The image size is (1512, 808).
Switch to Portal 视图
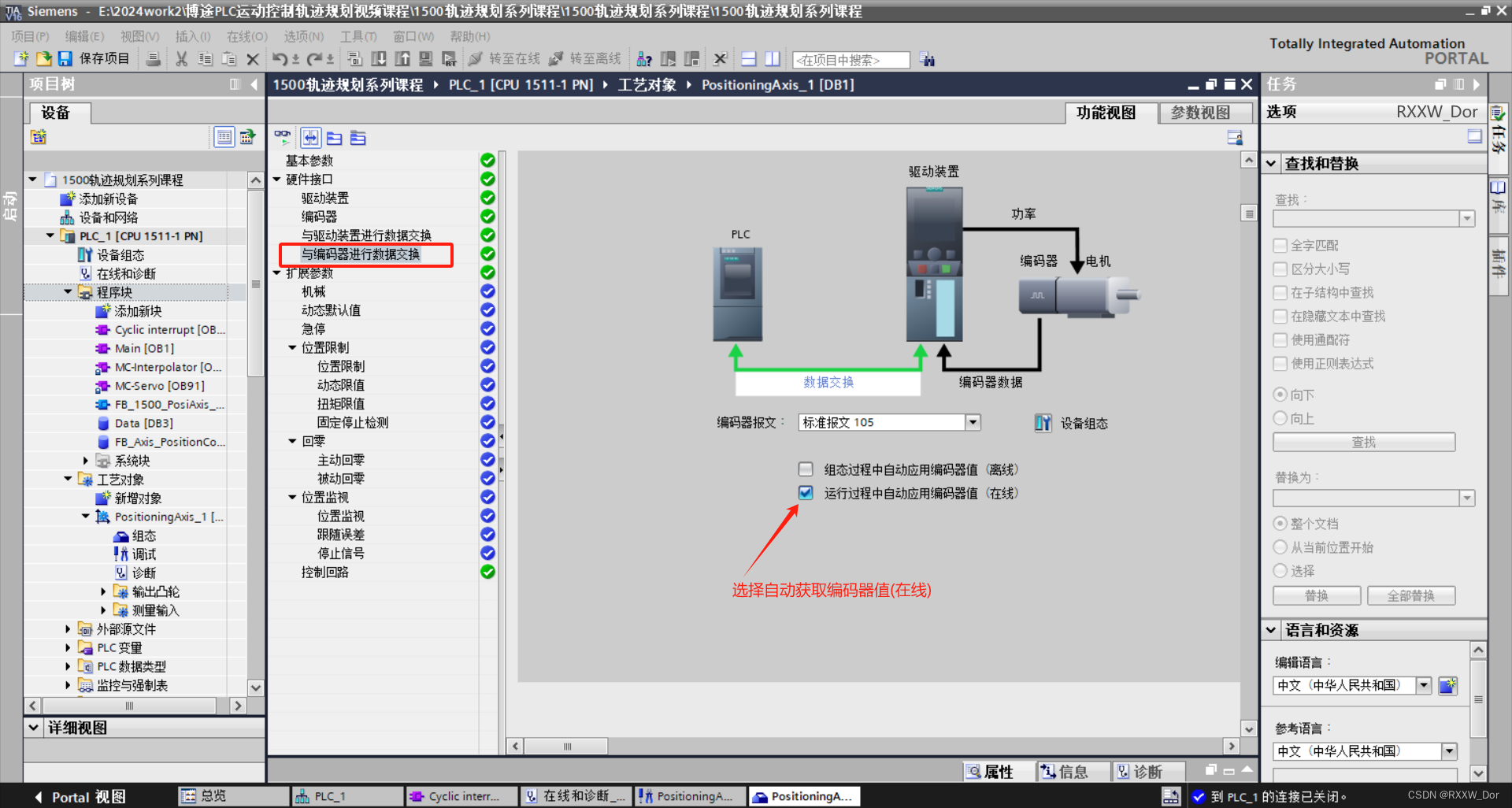click(80, 797)
